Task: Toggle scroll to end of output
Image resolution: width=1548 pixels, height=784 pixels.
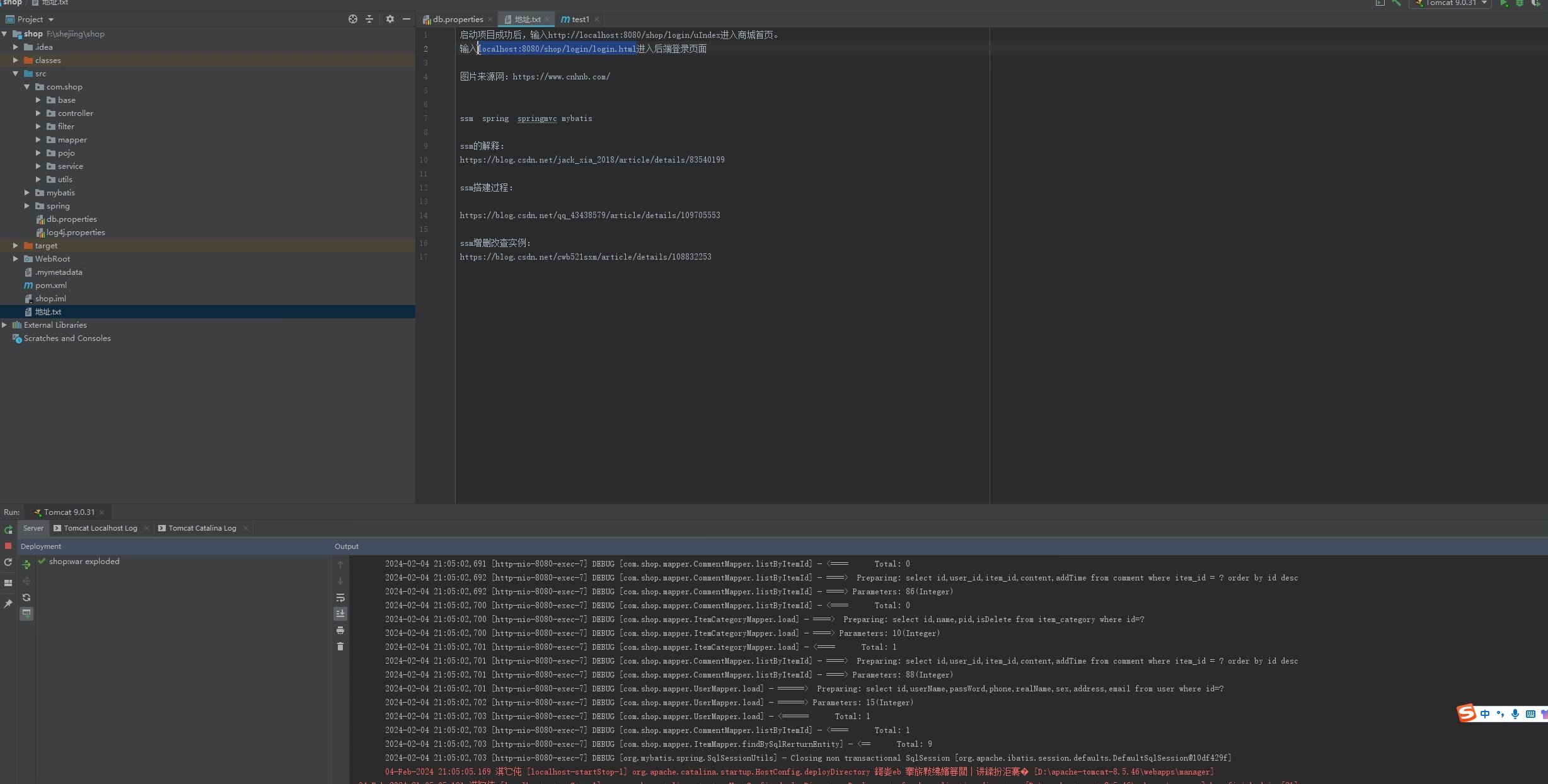Action: point(340,614)
